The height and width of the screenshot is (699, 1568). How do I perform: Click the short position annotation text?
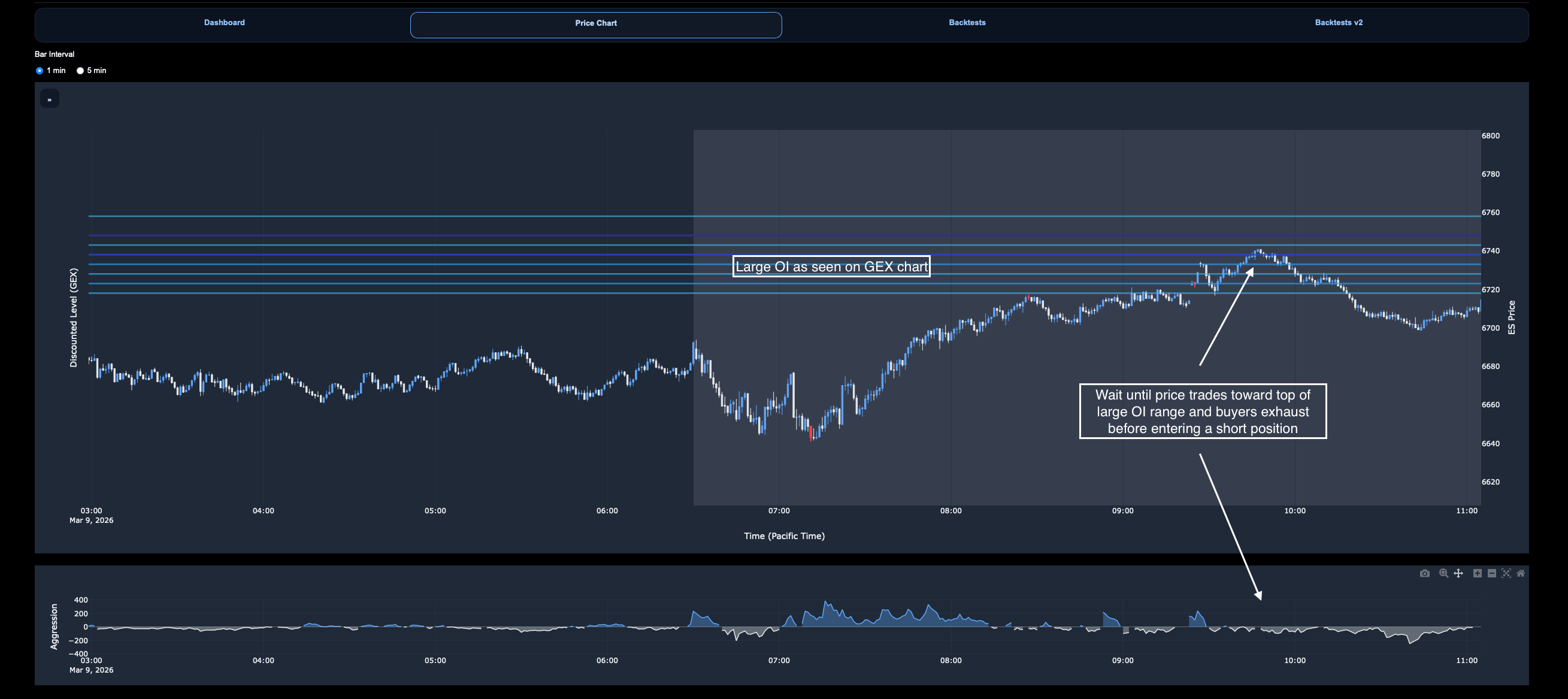click(x=1202, y=411)
